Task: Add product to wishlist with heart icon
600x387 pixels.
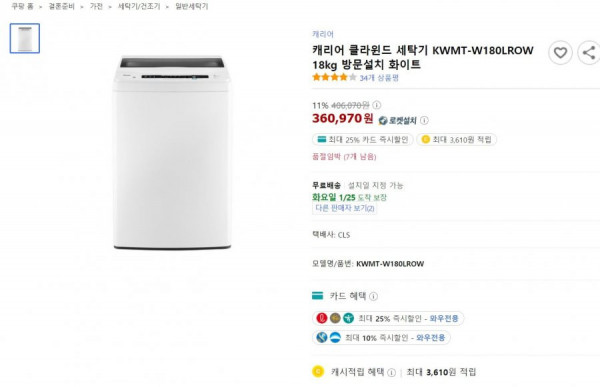Action: click(x=560, y=53)
